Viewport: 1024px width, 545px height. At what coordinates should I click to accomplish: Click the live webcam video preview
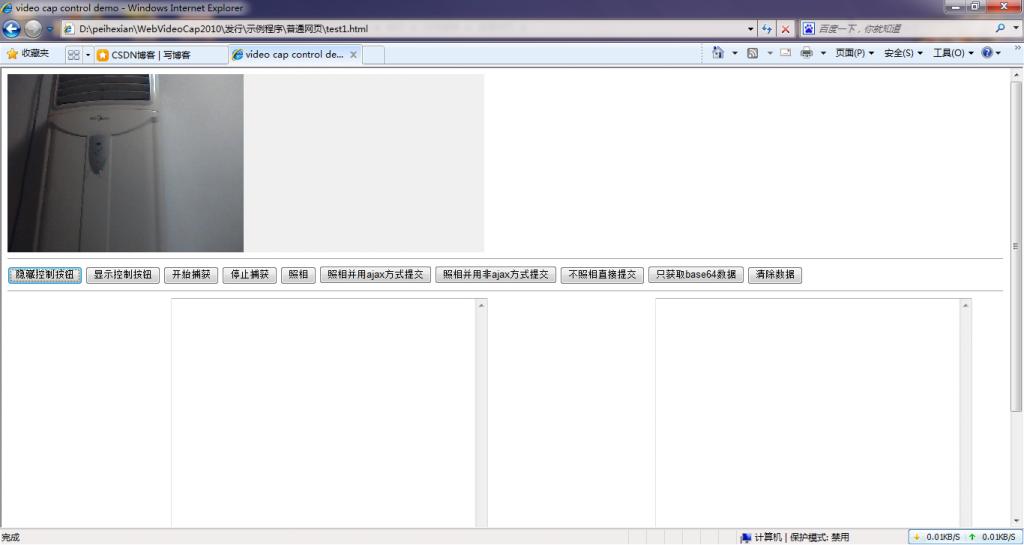pos(125,163)
